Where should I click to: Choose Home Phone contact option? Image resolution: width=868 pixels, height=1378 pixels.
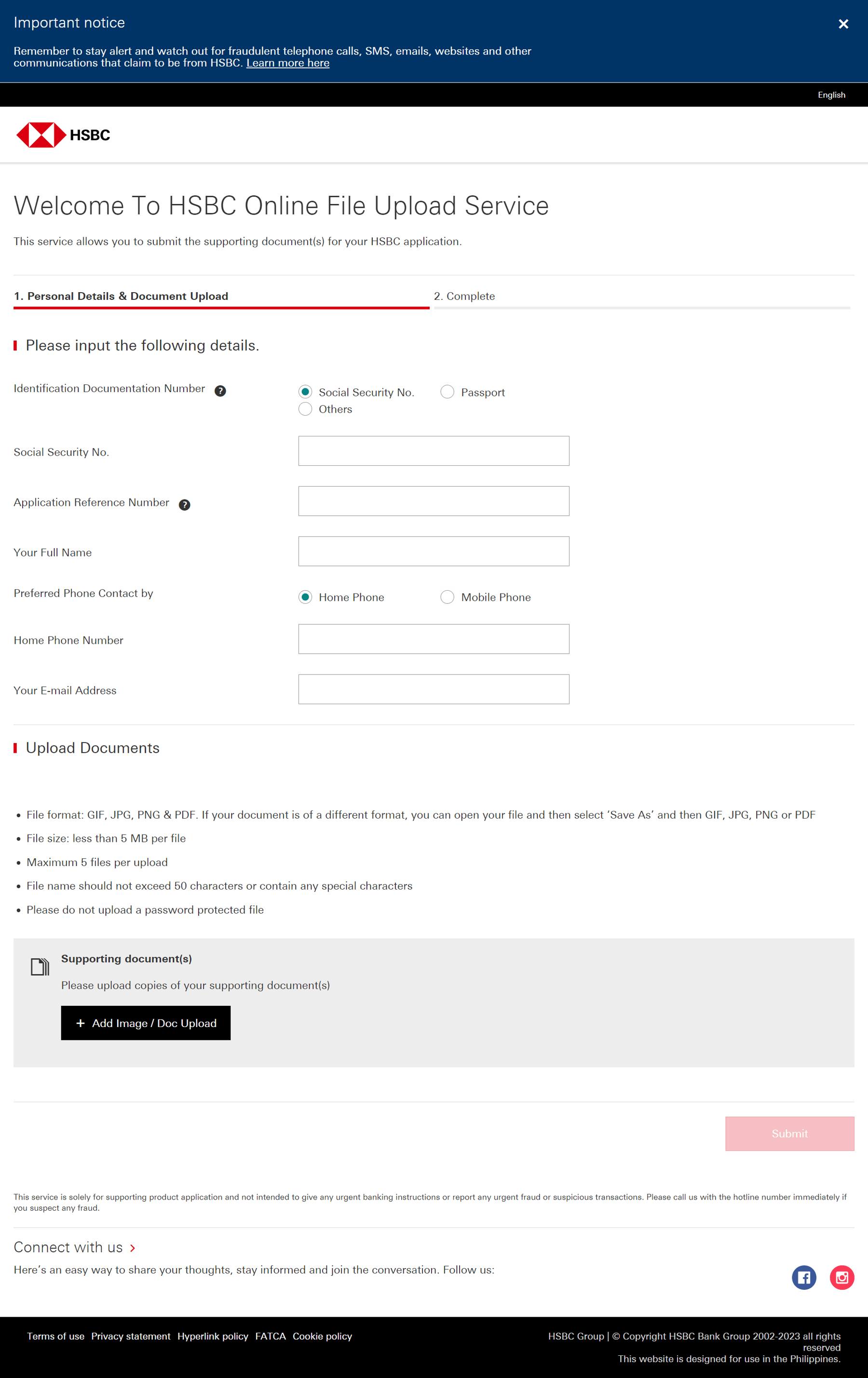coord(306,597)
